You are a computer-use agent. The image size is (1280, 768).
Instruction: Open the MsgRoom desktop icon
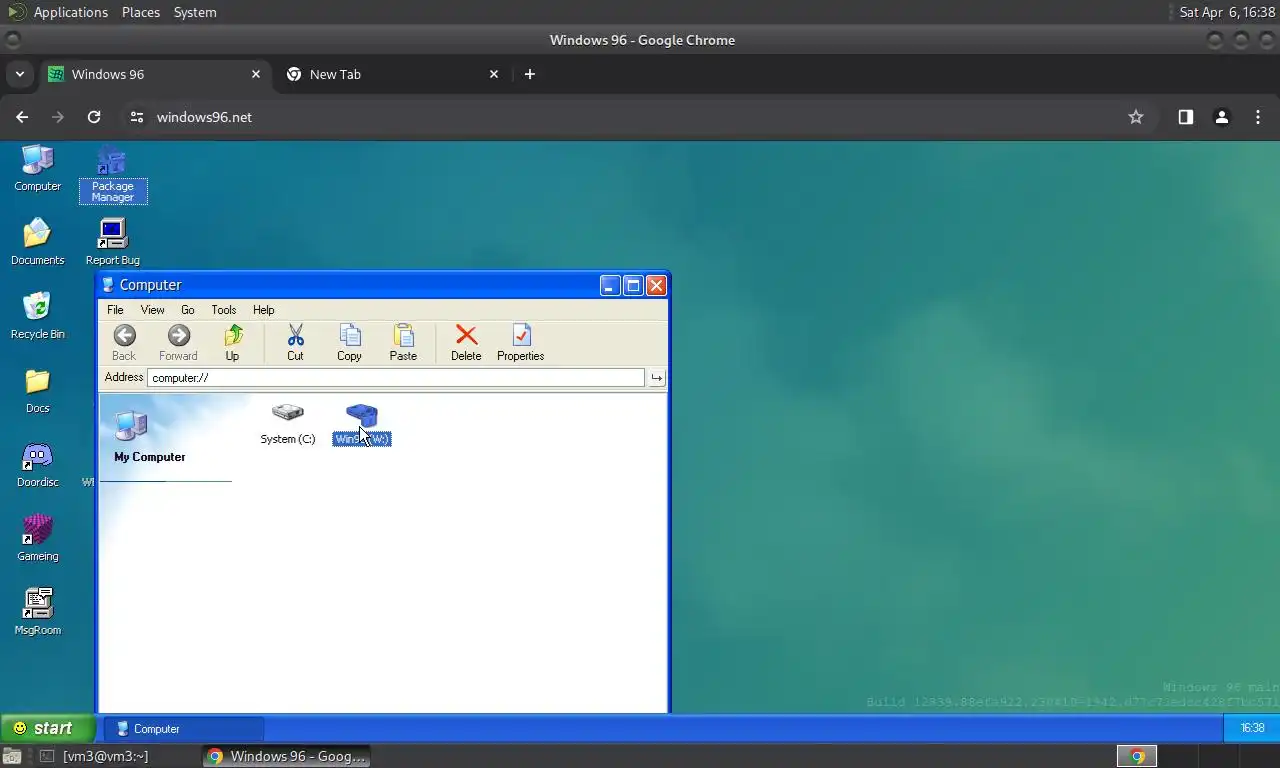[38, 612]
